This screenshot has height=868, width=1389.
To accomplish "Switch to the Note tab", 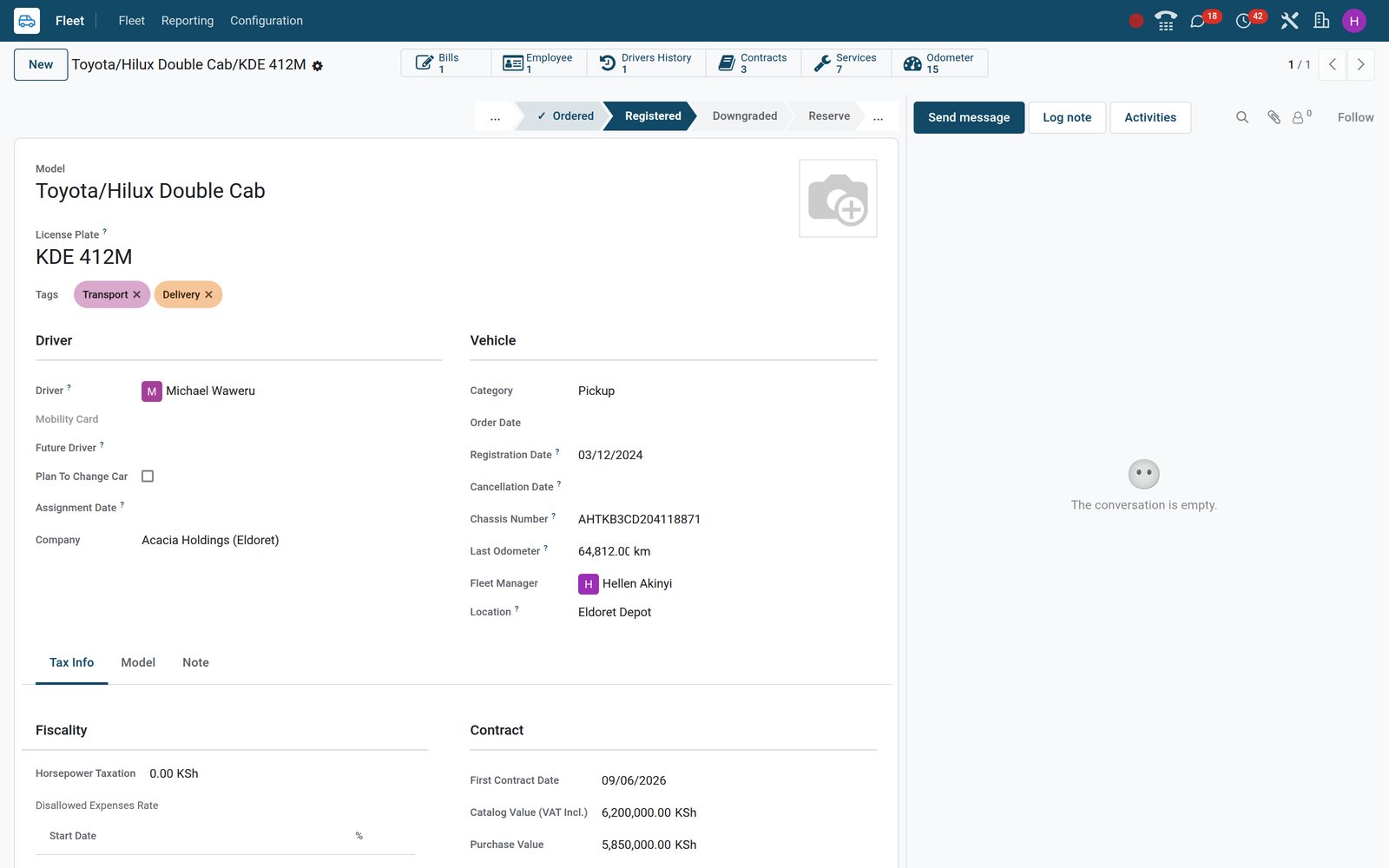I will [195, 662].
